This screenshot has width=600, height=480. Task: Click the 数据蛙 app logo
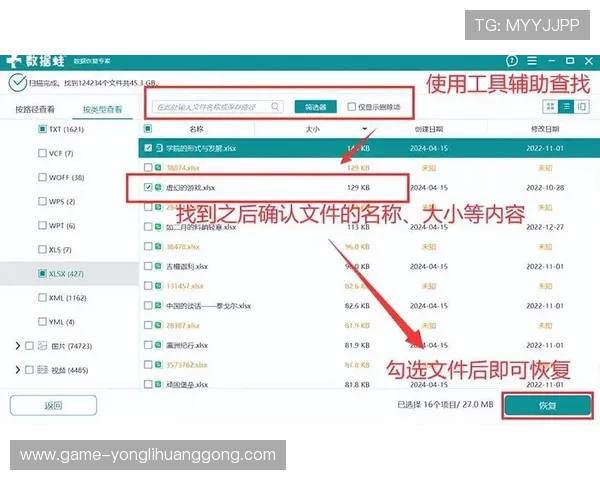click(x=36, y=61)
